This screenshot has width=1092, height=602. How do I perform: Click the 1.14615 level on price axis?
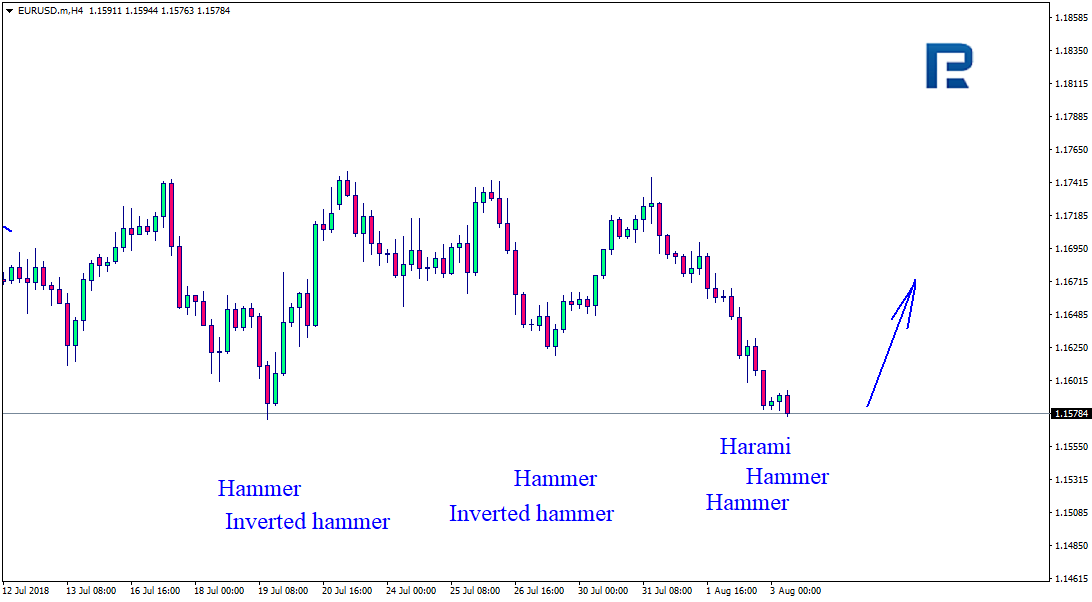1069,579
